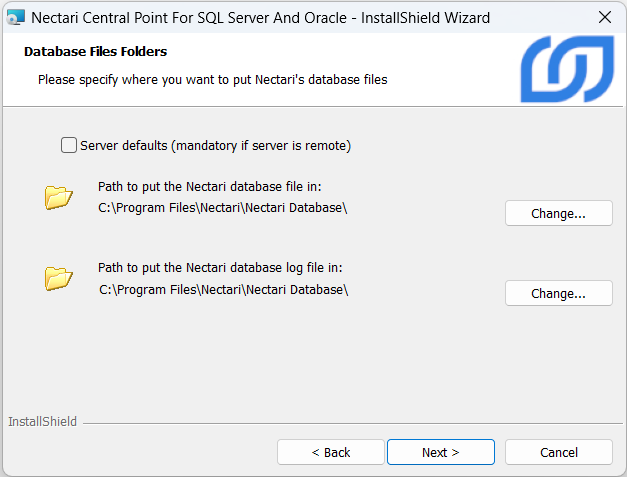Screen dimensions: 627x477
Task: Click the window title bar text
Action: click(260, 17)
